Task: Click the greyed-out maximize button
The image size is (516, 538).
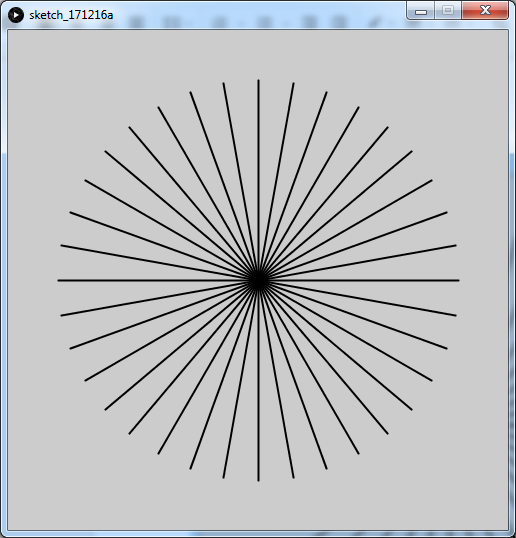Action: (448, 11)
